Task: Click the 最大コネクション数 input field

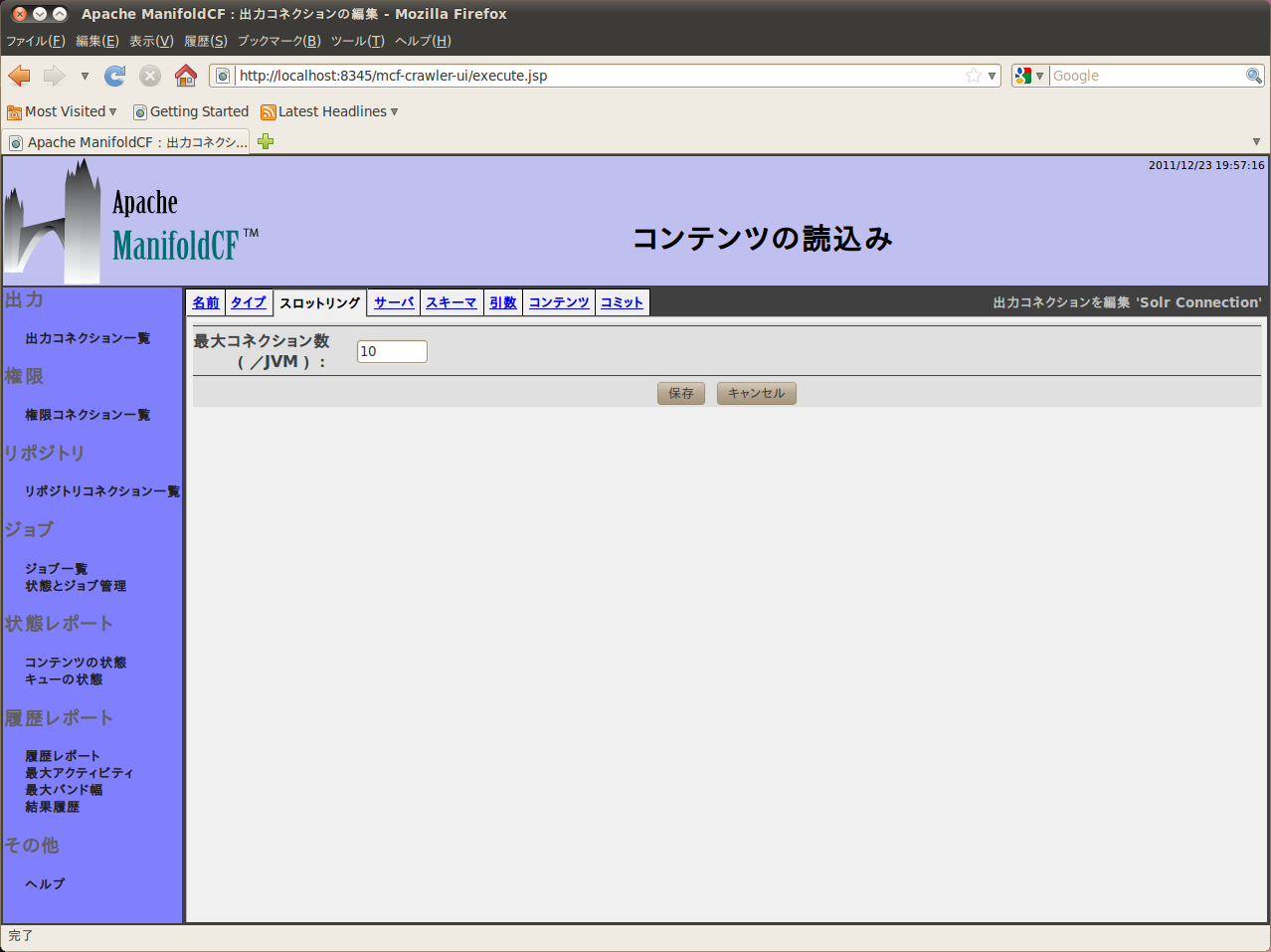Action: [x=392, y=351]
